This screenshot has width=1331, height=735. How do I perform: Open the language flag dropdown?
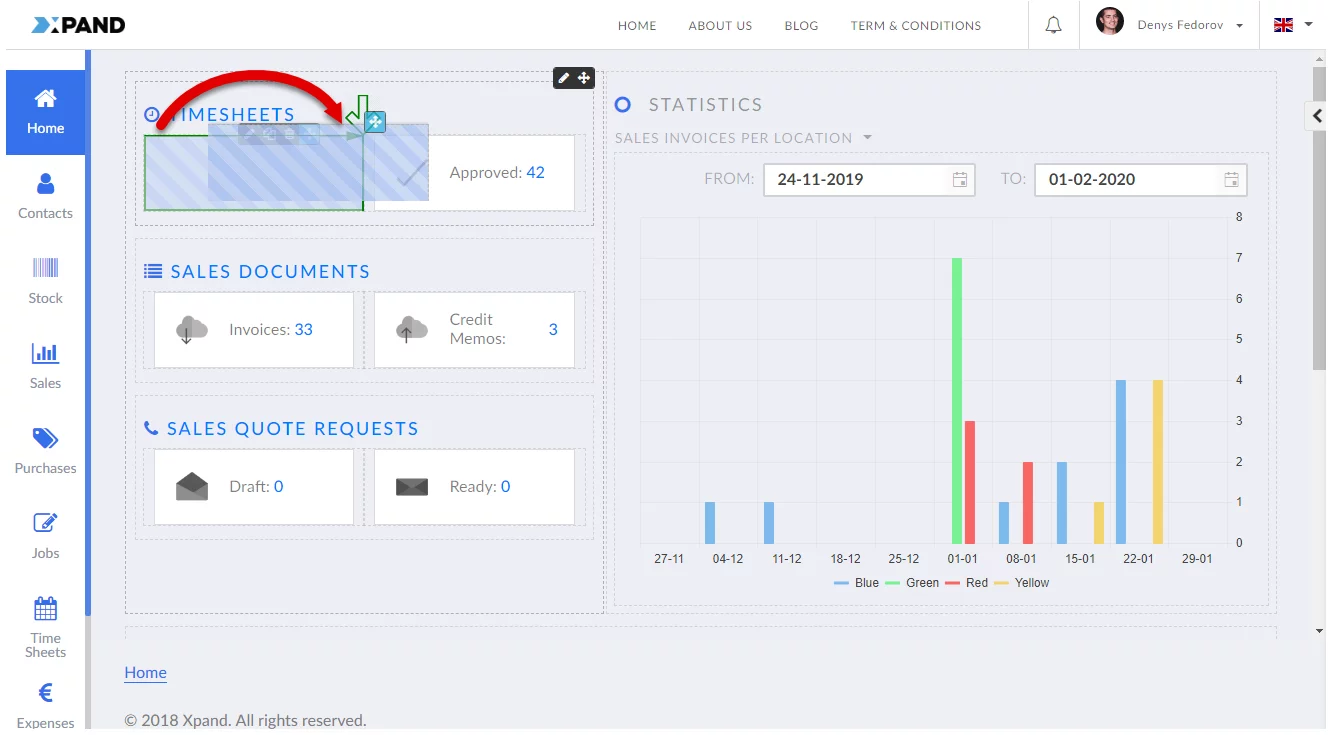point(1293,25)
